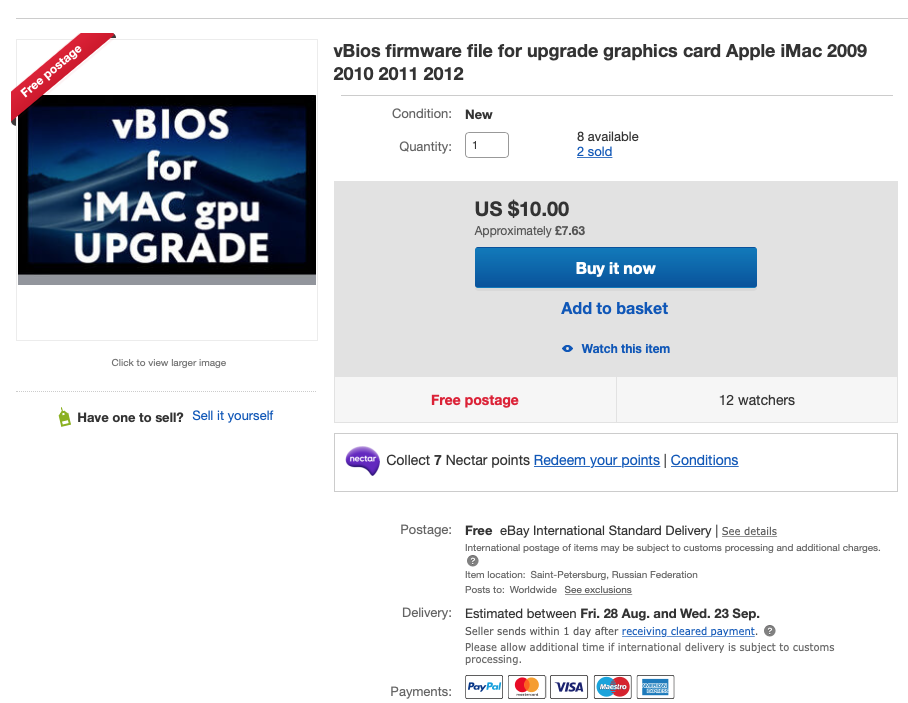
Task: Click the Mastercard payment icon
Action: [527, 687]
